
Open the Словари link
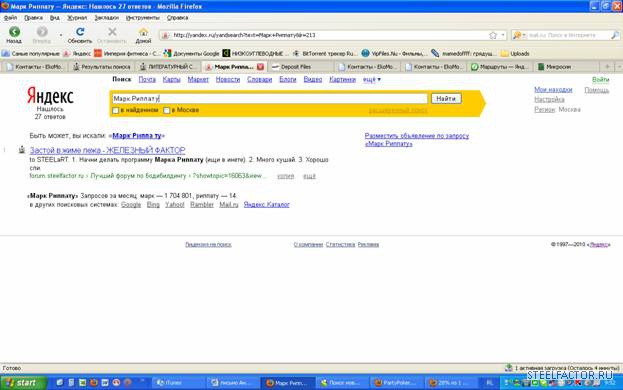tap(259, 79)
